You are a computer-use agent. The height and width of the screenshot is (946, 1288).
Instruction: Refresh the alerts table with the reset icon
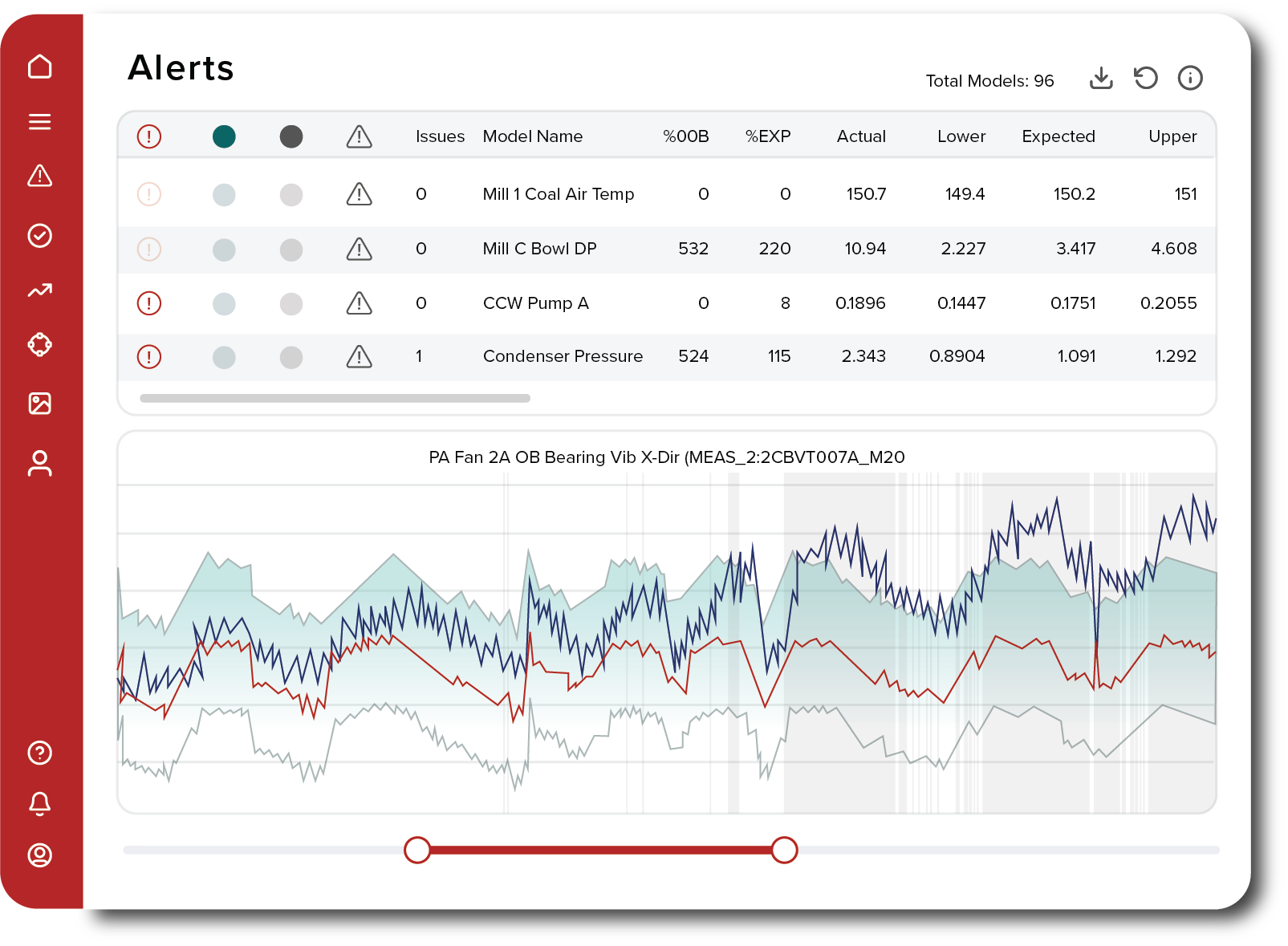(1146, 78)
